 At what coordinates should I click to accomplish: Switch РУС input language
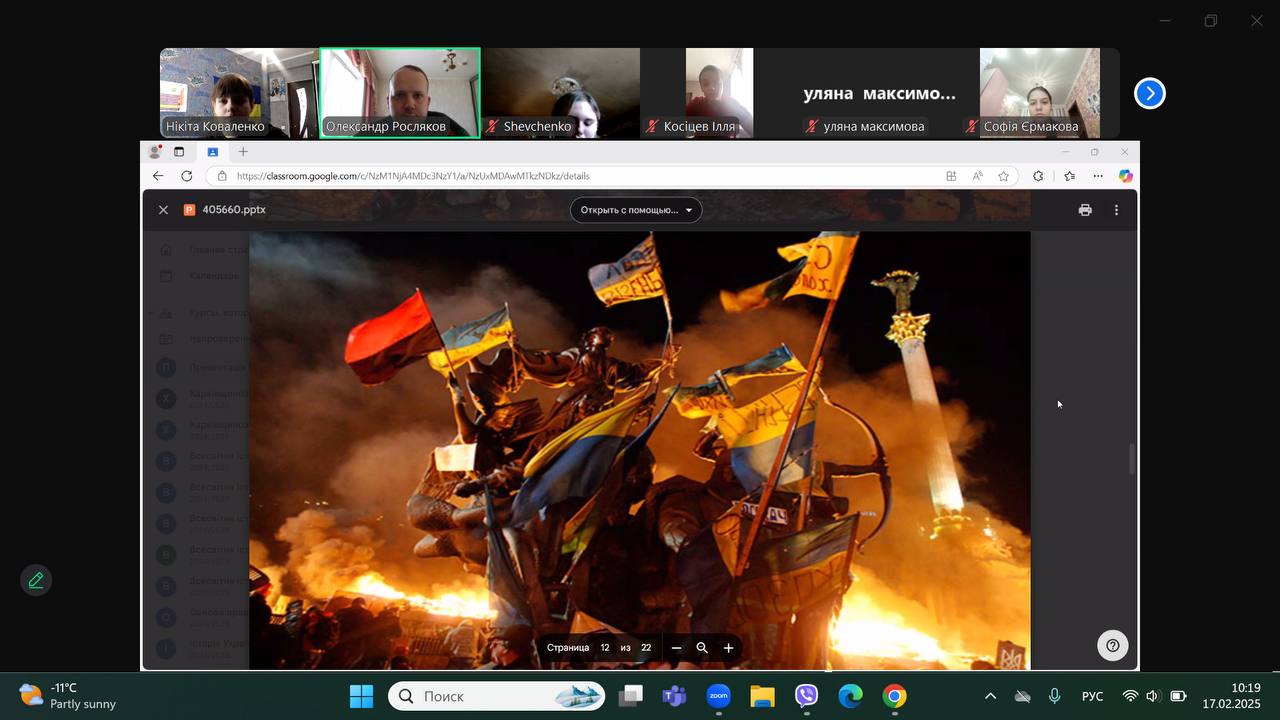pos(1092,696)
